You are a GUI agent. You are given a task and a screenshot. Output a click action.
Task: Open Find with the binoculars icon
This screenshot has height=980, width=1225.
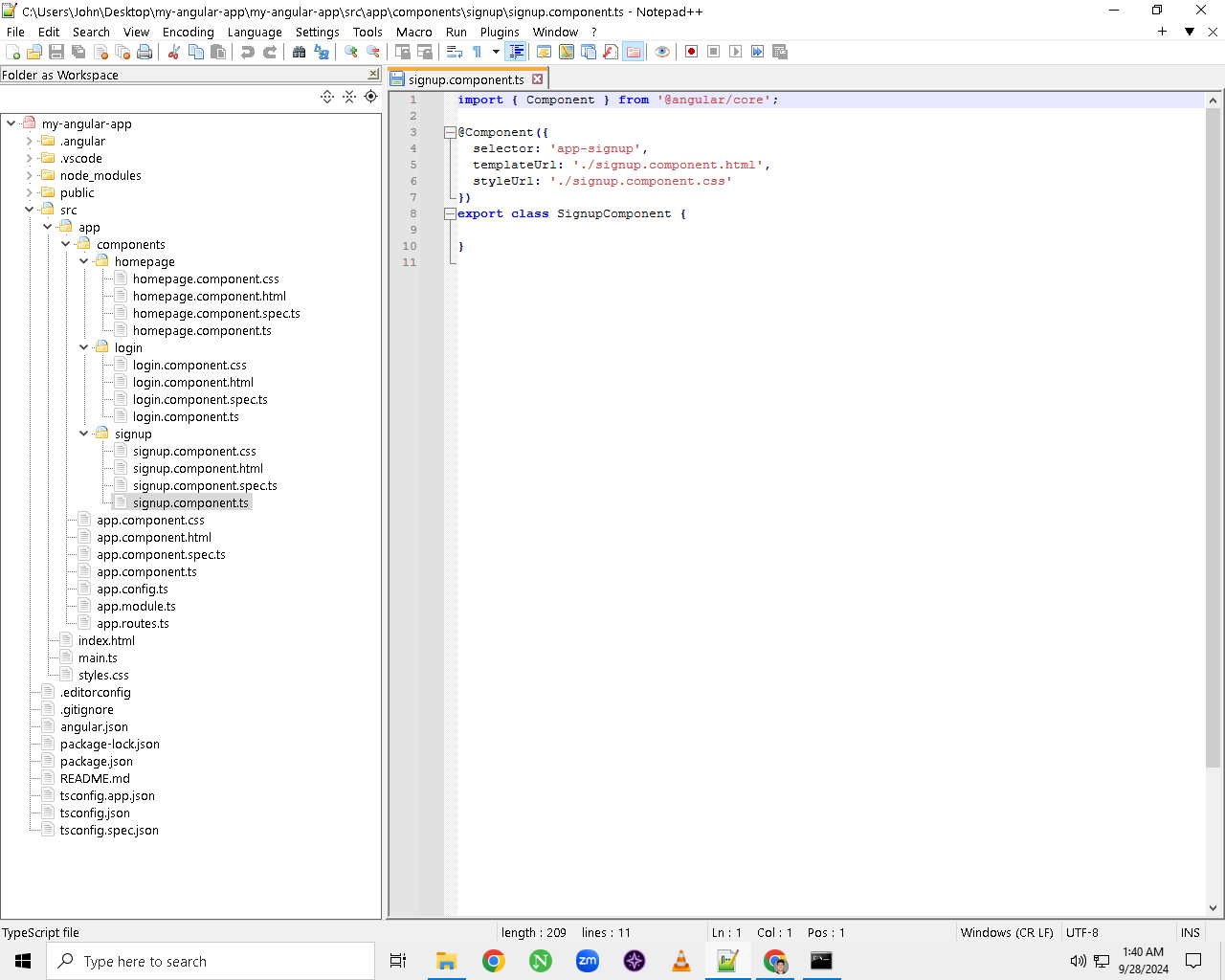(300, 52)
